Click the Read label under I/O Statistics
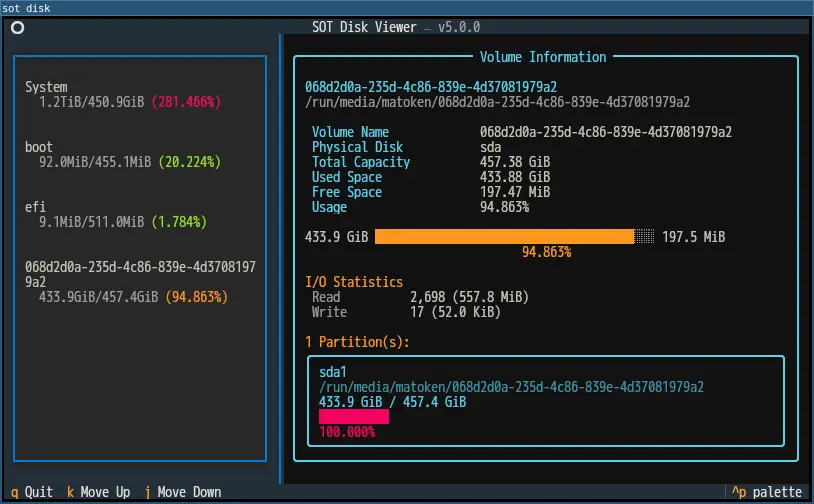 tap(325, 297)
